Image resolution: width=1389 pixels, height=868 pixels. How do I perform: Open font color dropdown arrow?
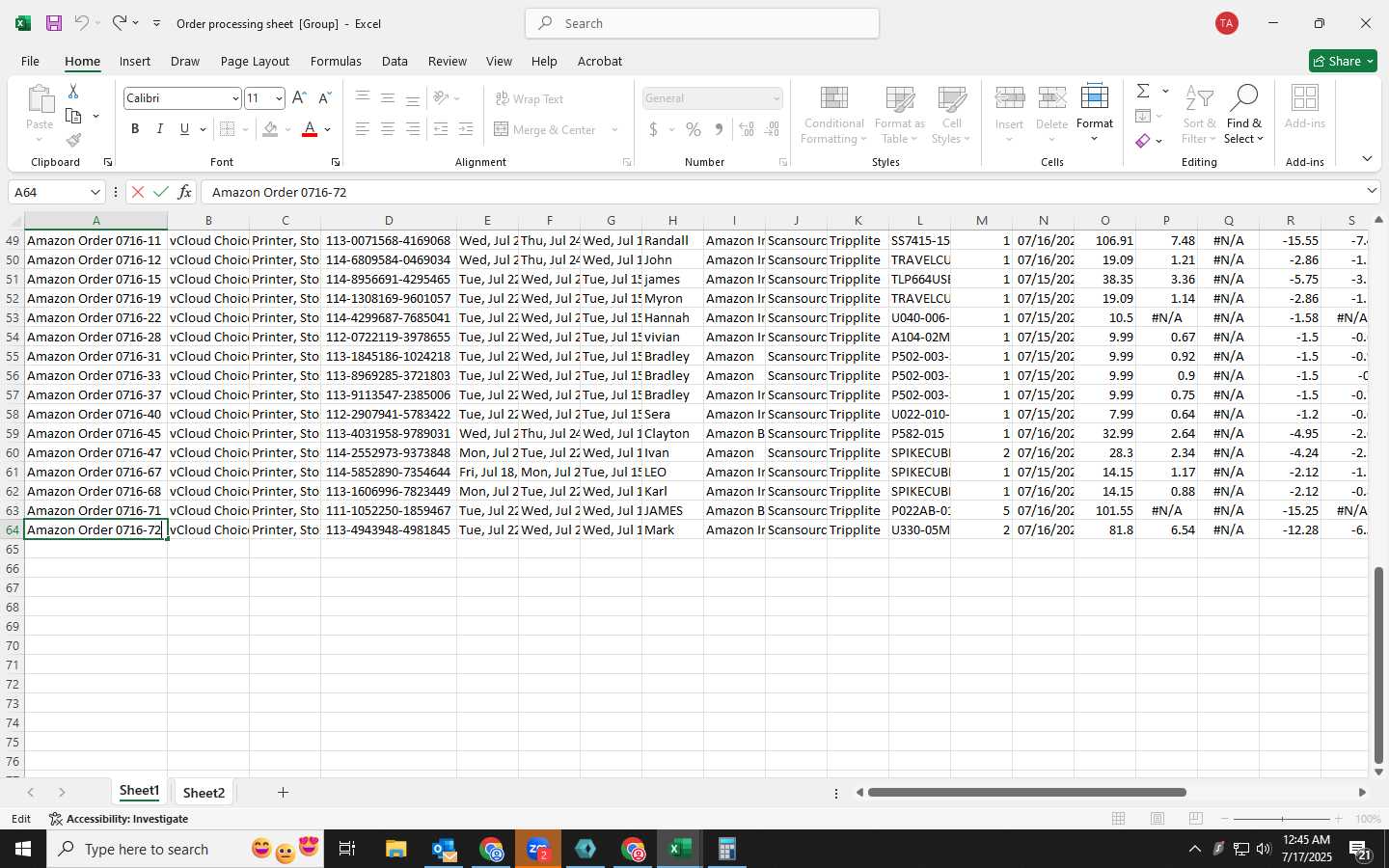pyautogui.click(x=328, y=129)
